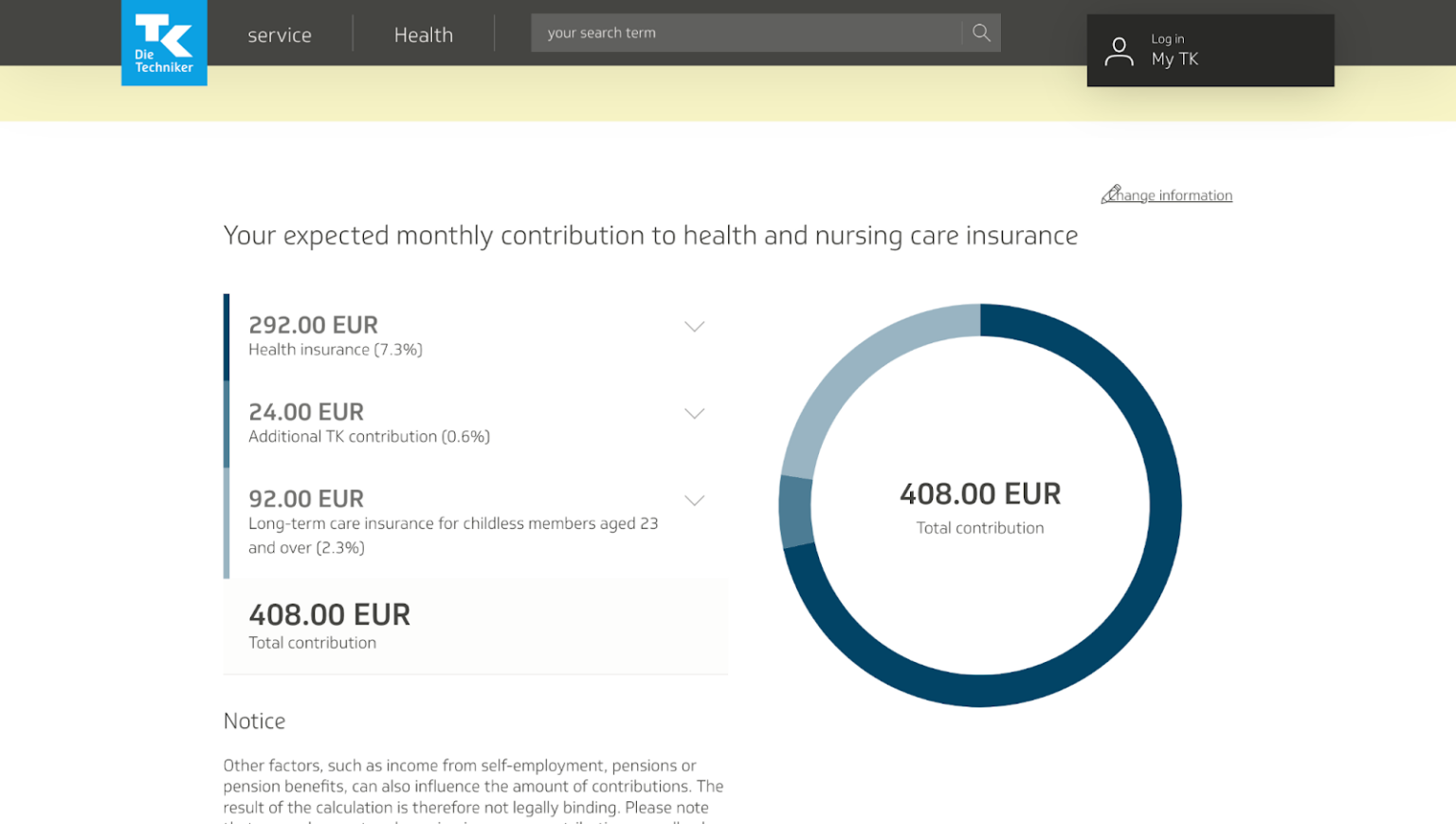The image size is (1456, 824).
Task: Expand the Long-term care insurance details
Action: tap(694, 500)
